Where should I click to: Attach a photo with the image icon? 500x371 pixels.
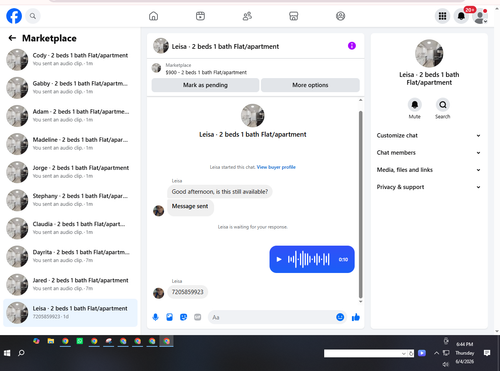point(169,317)
